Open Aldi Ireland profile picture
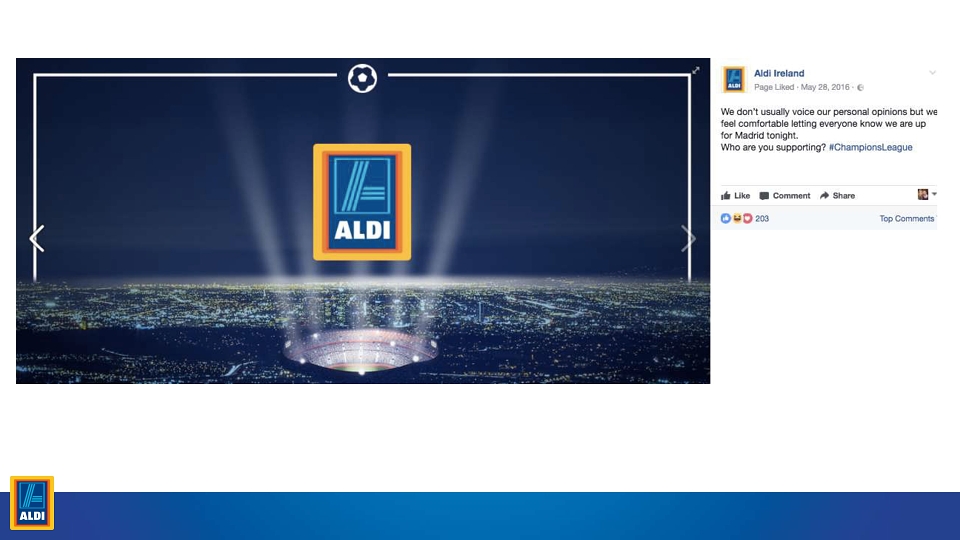This screenshot has width=960, height=540. pos(733,80)
